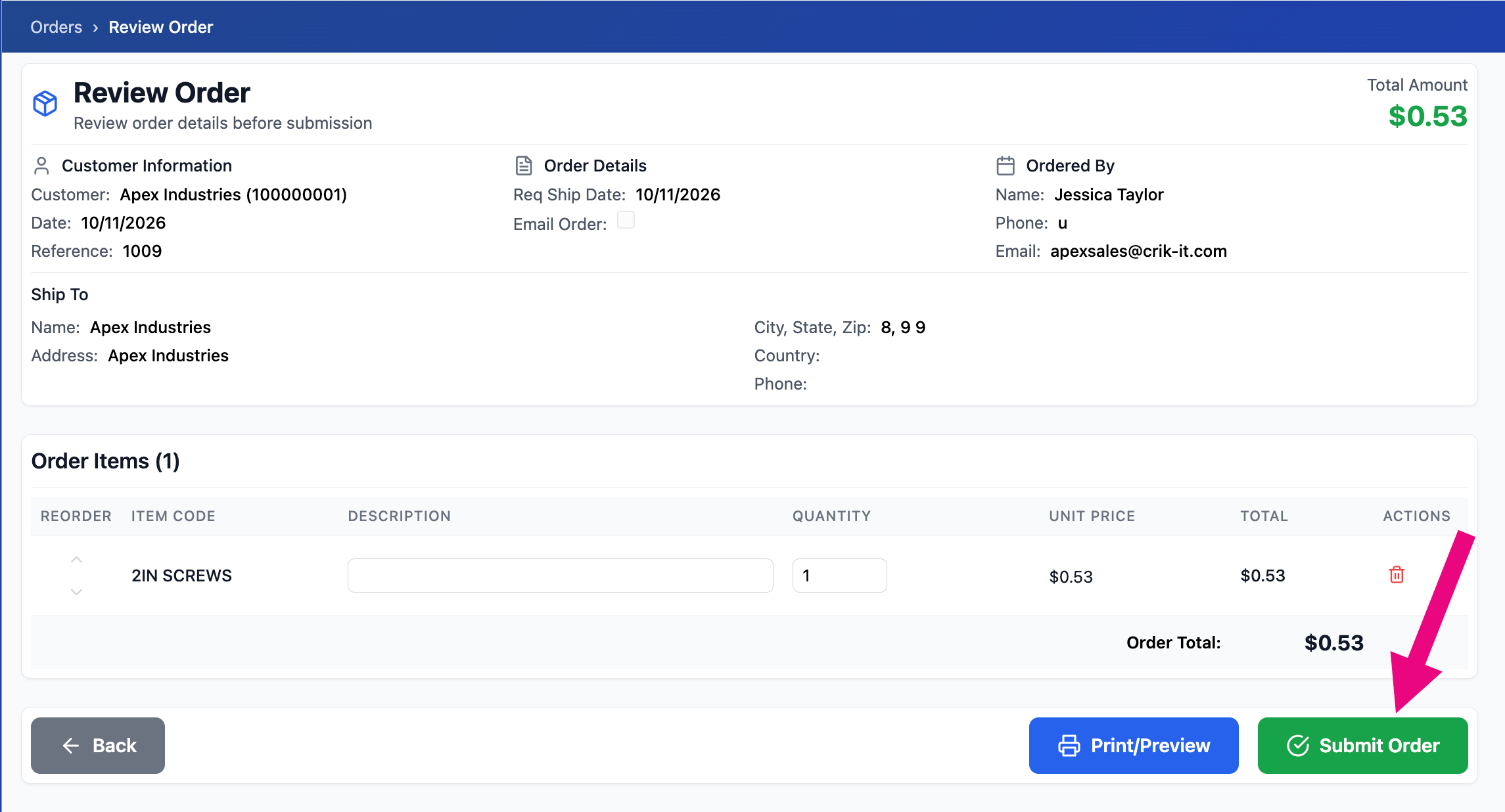Click the document icon beside Order Details
Image resolution: width=1505 pixels, height=812 pixels.
[524, 166]
